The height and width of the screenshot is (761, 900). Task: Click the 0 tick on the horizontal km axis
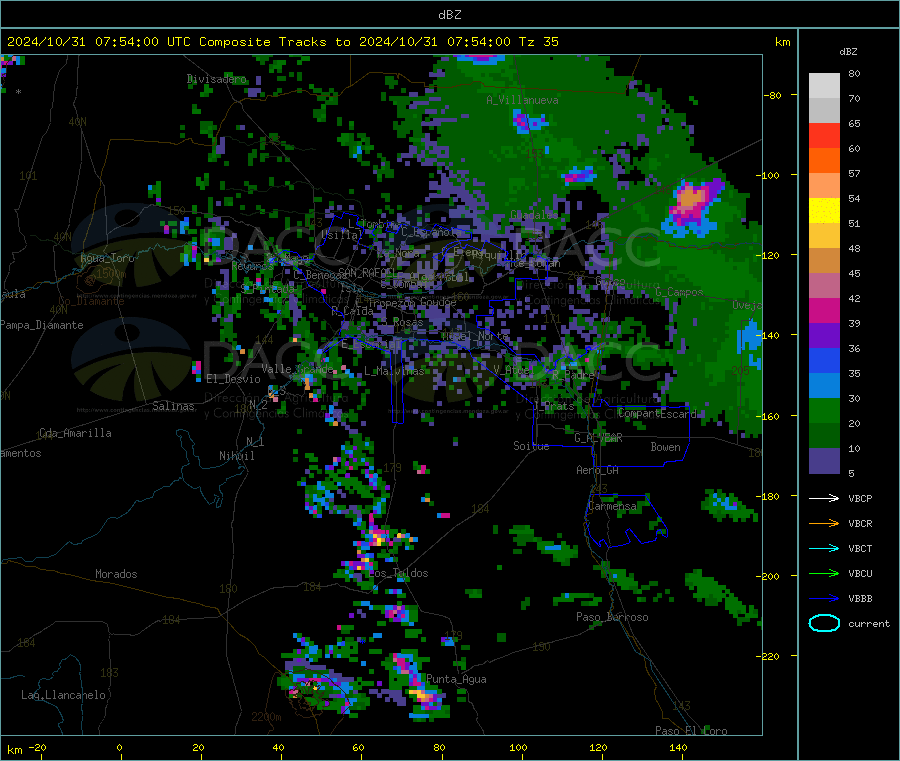119,747
